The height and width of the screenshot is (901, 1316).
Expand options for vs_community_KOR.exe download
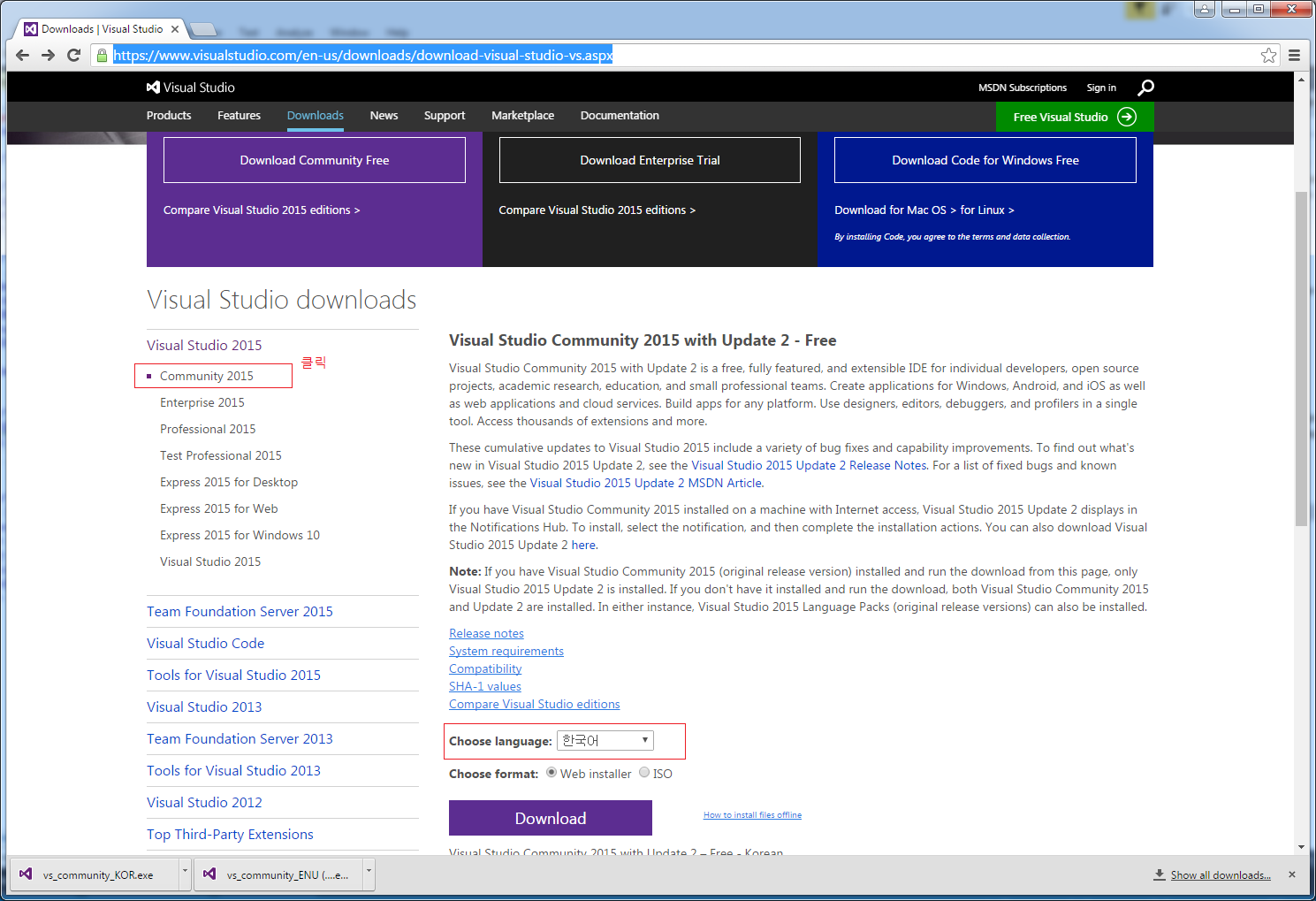pos(185,874)
